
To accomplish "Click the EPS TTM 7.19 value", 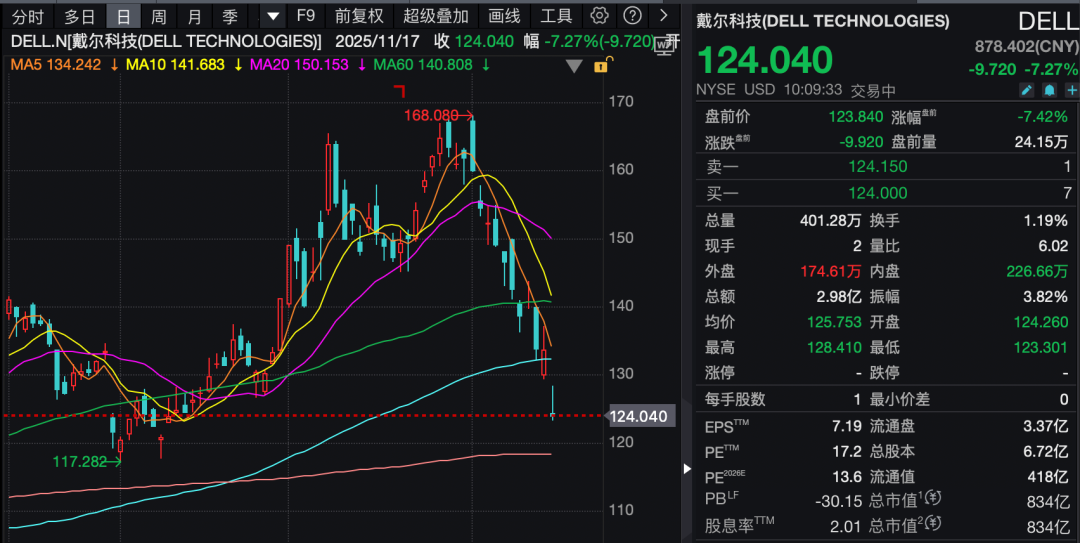I will coord(847,426).
